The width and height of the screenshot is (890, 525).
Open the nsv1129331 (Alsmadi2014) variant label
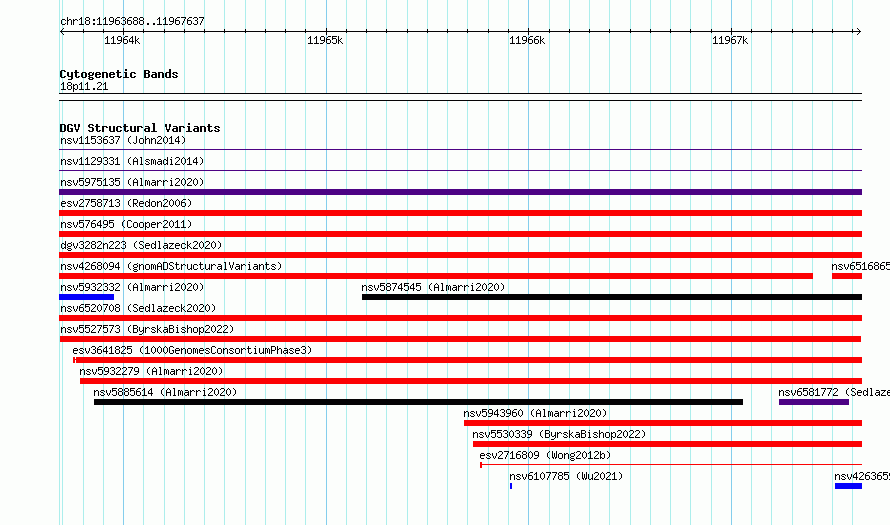tap(132, 161)
